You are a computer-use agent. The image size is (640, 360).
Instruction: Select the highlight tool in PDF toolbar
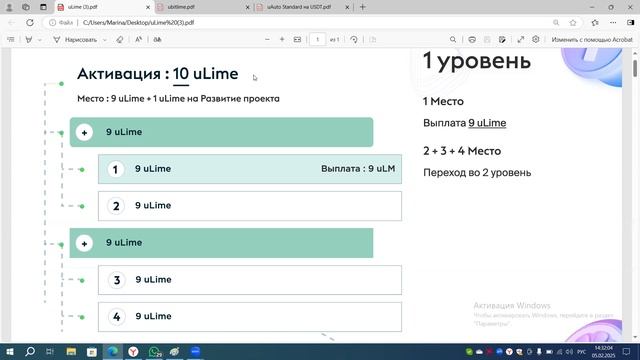[x=29, y=40]
